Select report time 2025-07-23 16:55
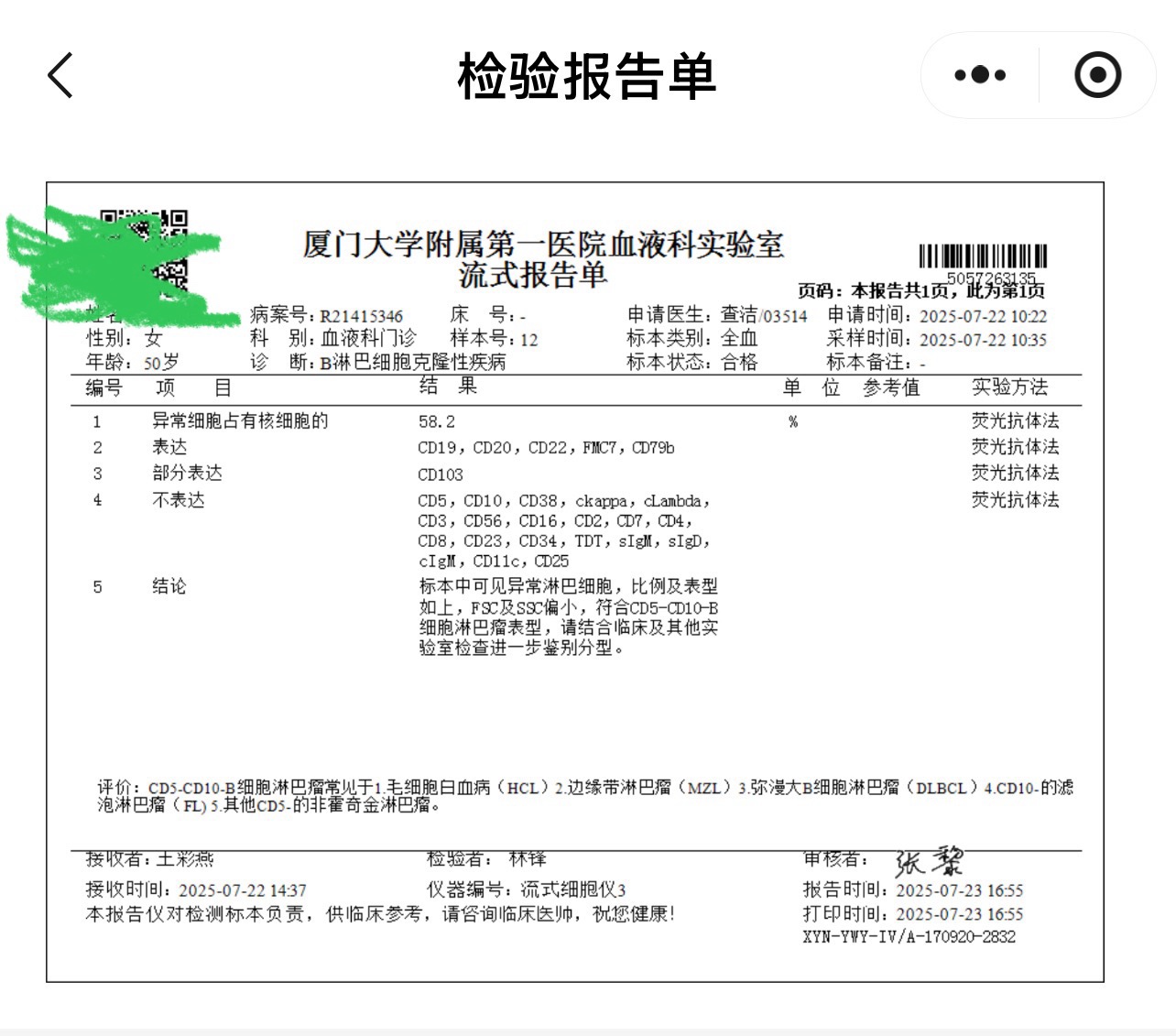The image size is (1176, 1036). [960, 890]
